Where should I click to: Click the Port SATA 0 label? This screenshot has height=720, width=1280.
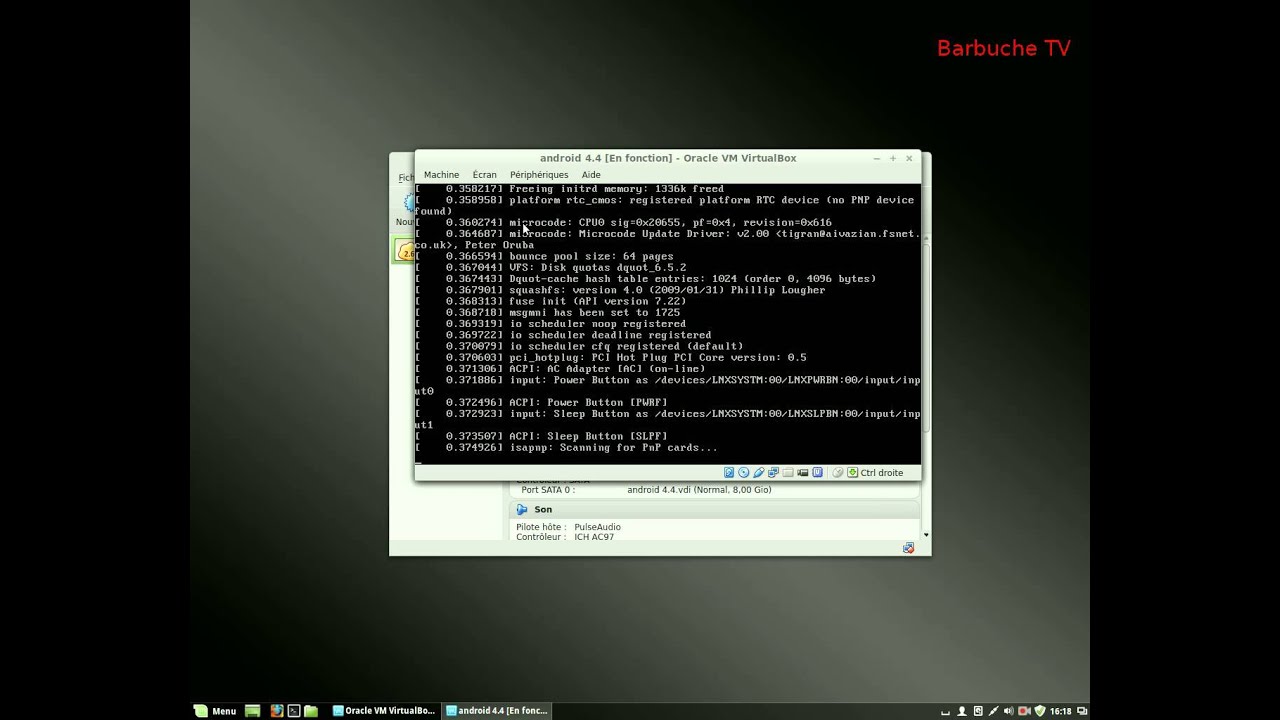coord(547,490)
